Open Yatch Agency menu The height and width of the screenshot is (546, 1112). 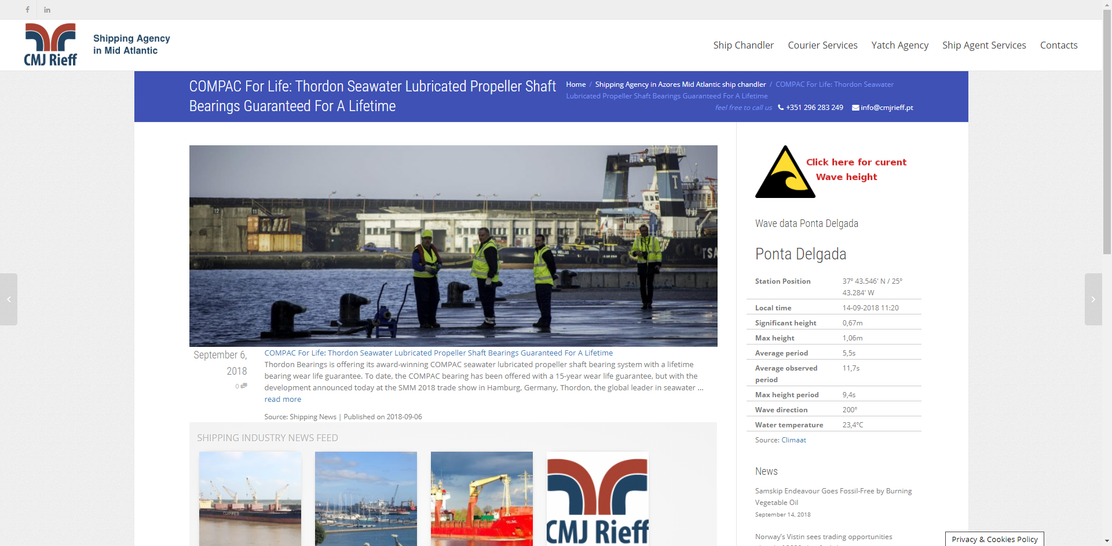tap(900, 45)
